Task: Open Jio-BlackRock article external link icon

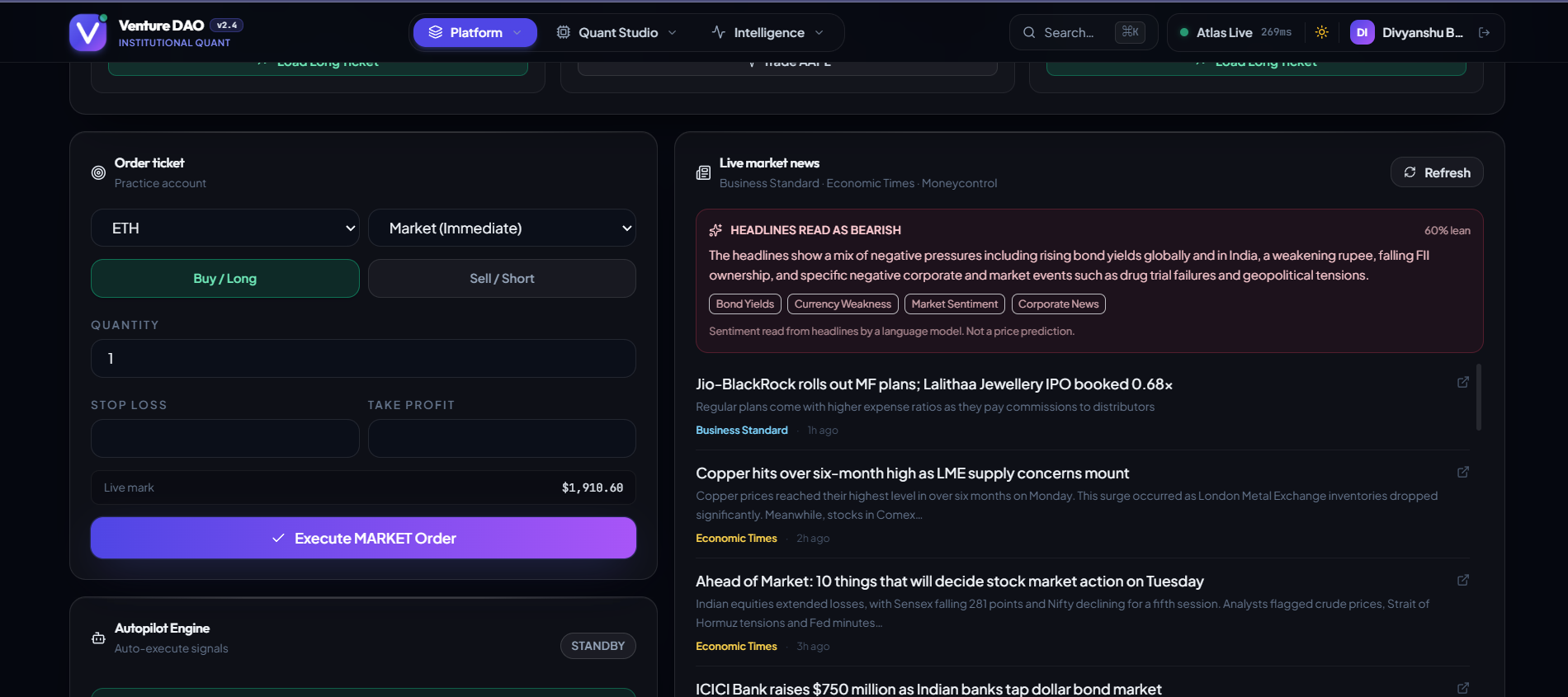Action: pos(1463,382)
